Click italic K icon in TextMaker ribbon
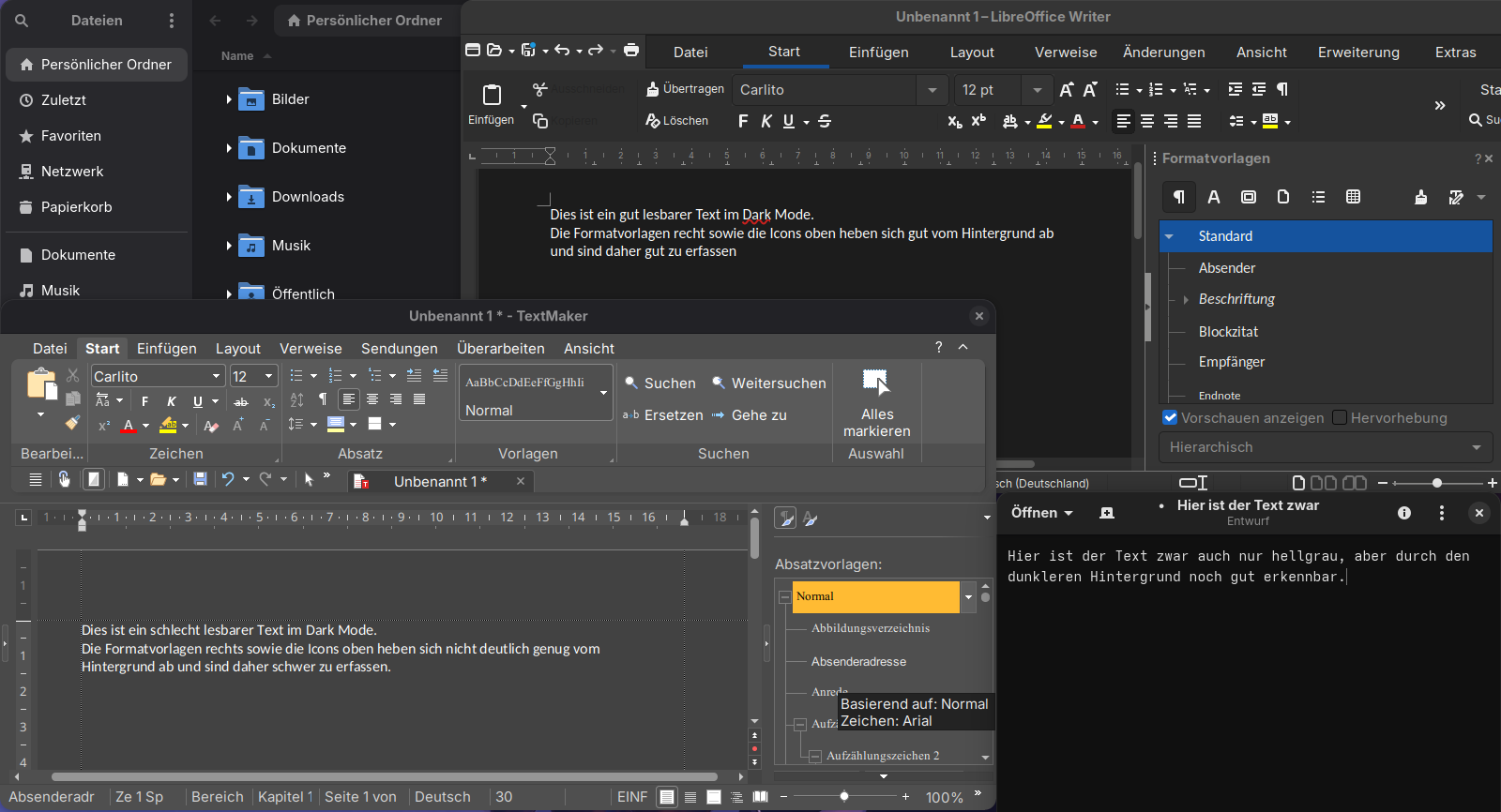Image resolution: width=1501 pixels, height=812 pixels. (171, 401)
